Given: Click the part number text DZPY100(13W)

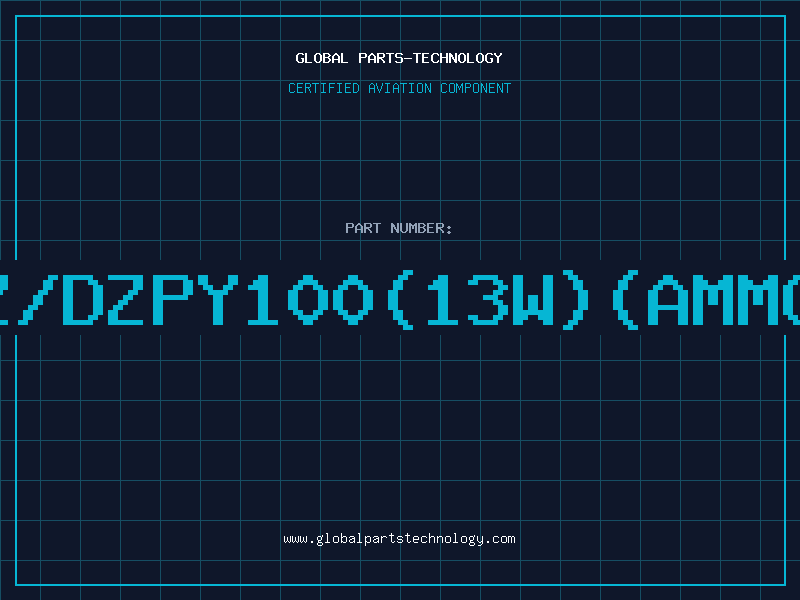Looking at the screenshot, I should click(x=326, y=301).
